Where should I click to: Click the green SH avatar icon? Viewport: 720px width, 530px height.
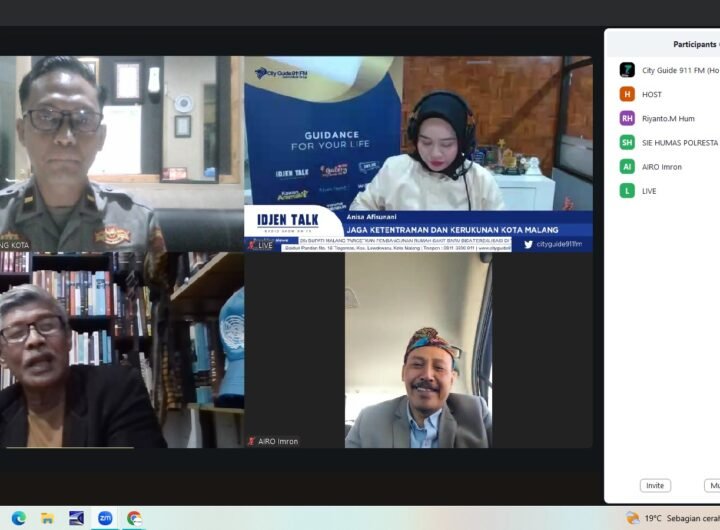[627, 142]
